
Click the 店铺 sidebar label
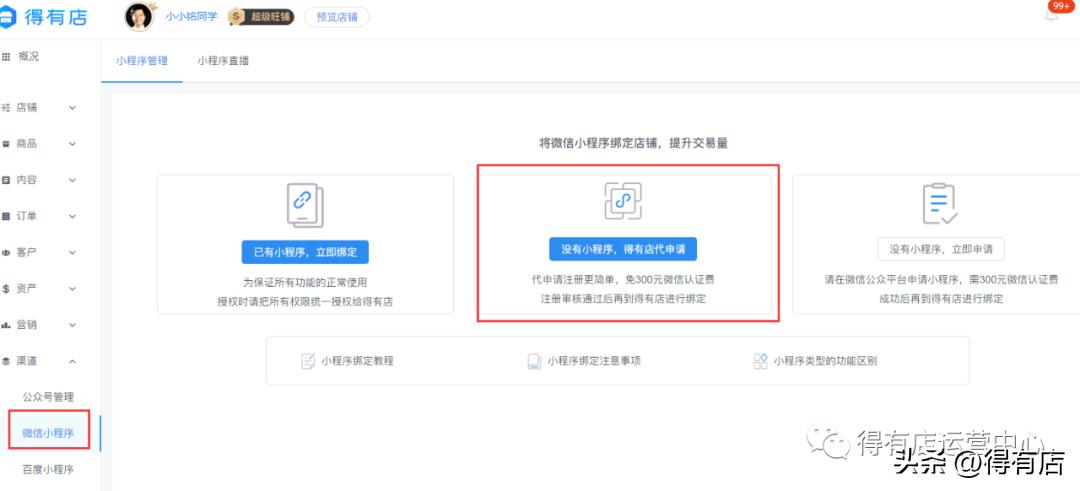tap(27, 108)
